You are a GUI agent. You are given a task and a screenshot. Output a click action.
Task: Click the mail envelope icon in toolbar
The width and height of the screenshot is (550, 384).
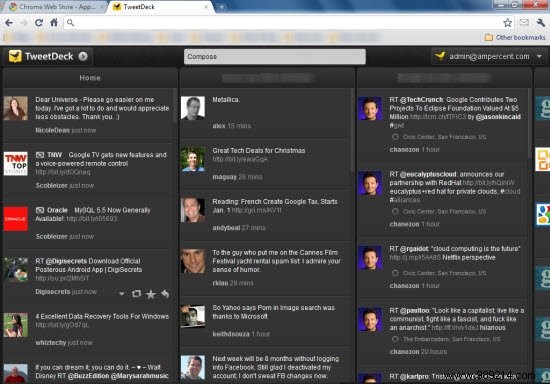click(524, 22)
